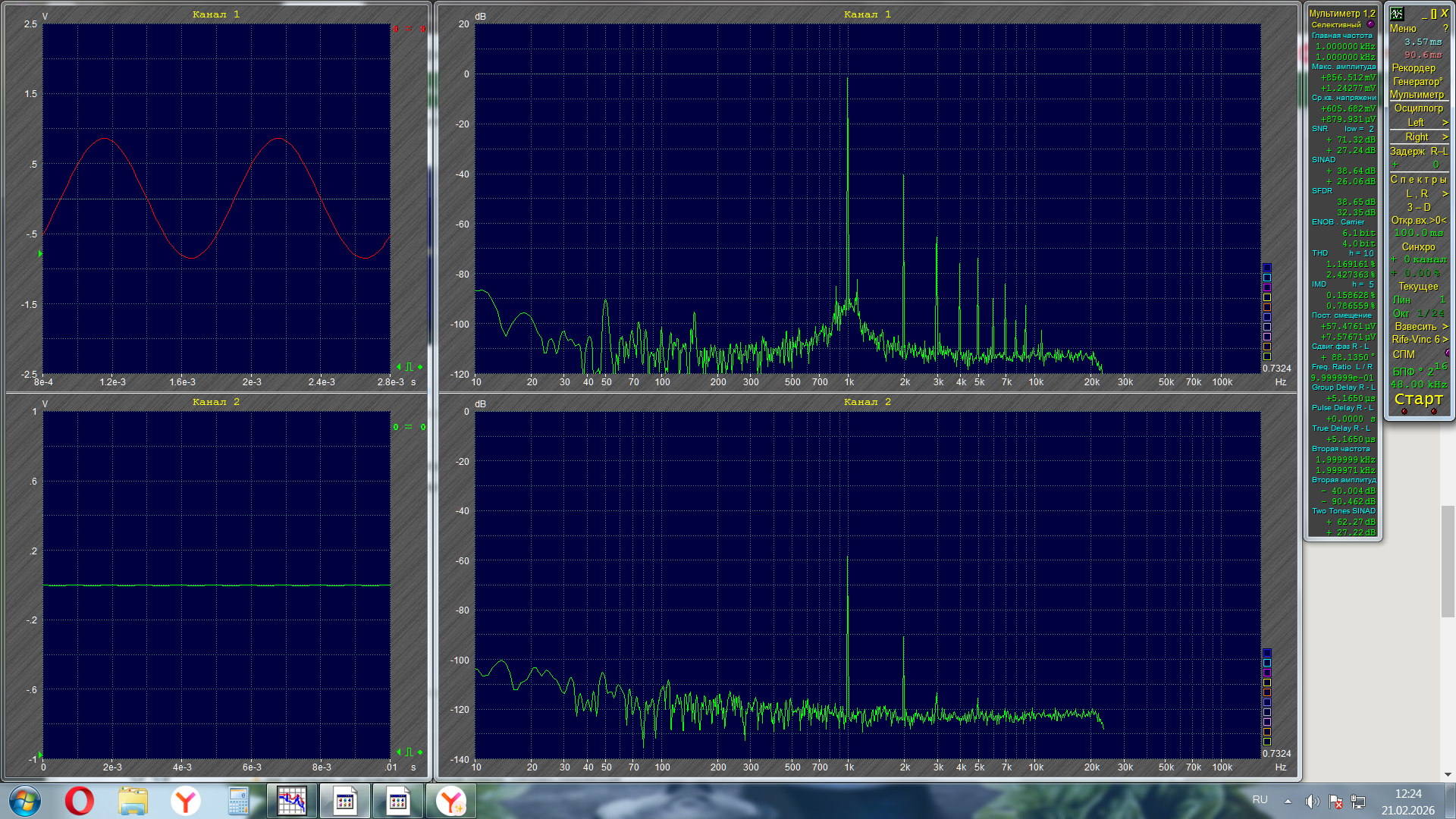Toggle cyan memory trace square, Channel 1 spectrum
Image resolution: width=1456 pixels, height=819 pixels.
(1266, 278)
